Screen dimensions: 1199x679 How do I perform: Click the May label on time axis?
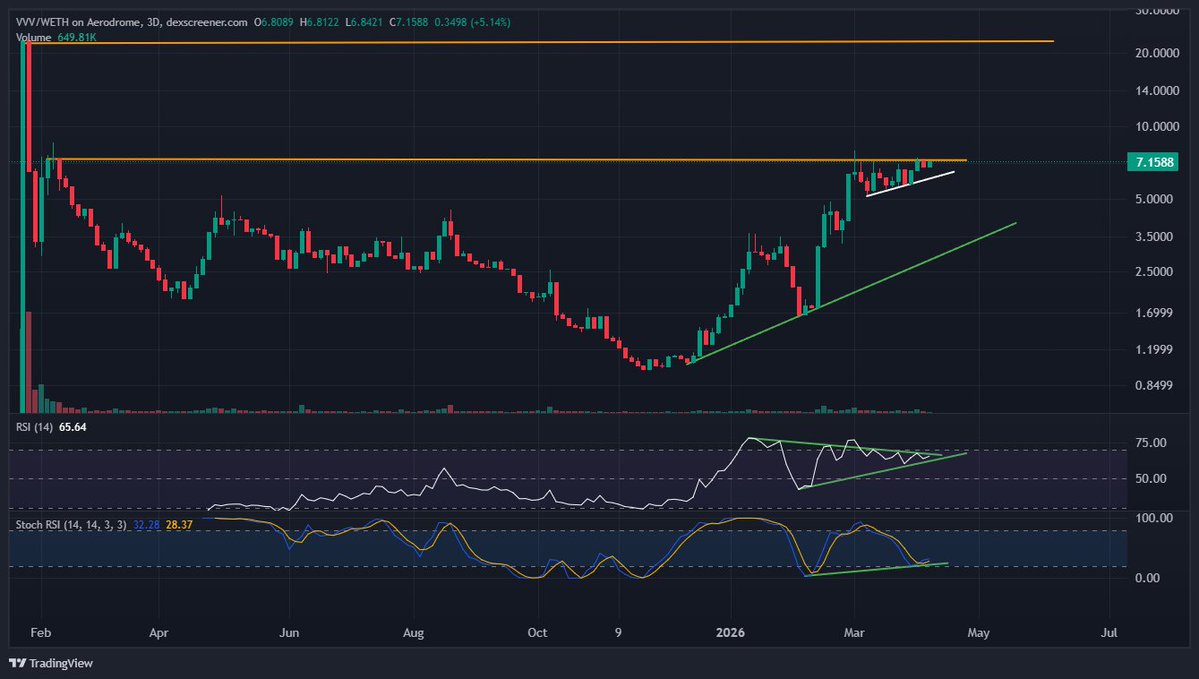pos(977,633)
